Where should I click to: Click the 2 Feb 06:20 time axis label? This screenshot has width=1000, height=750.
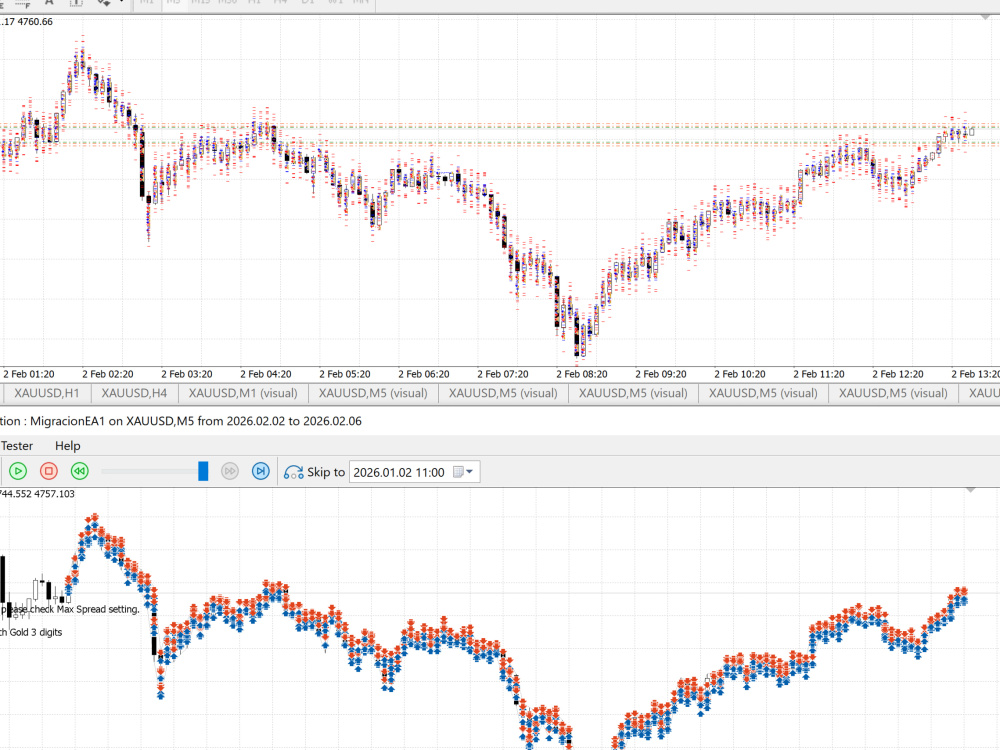click(x=424, y=374)
